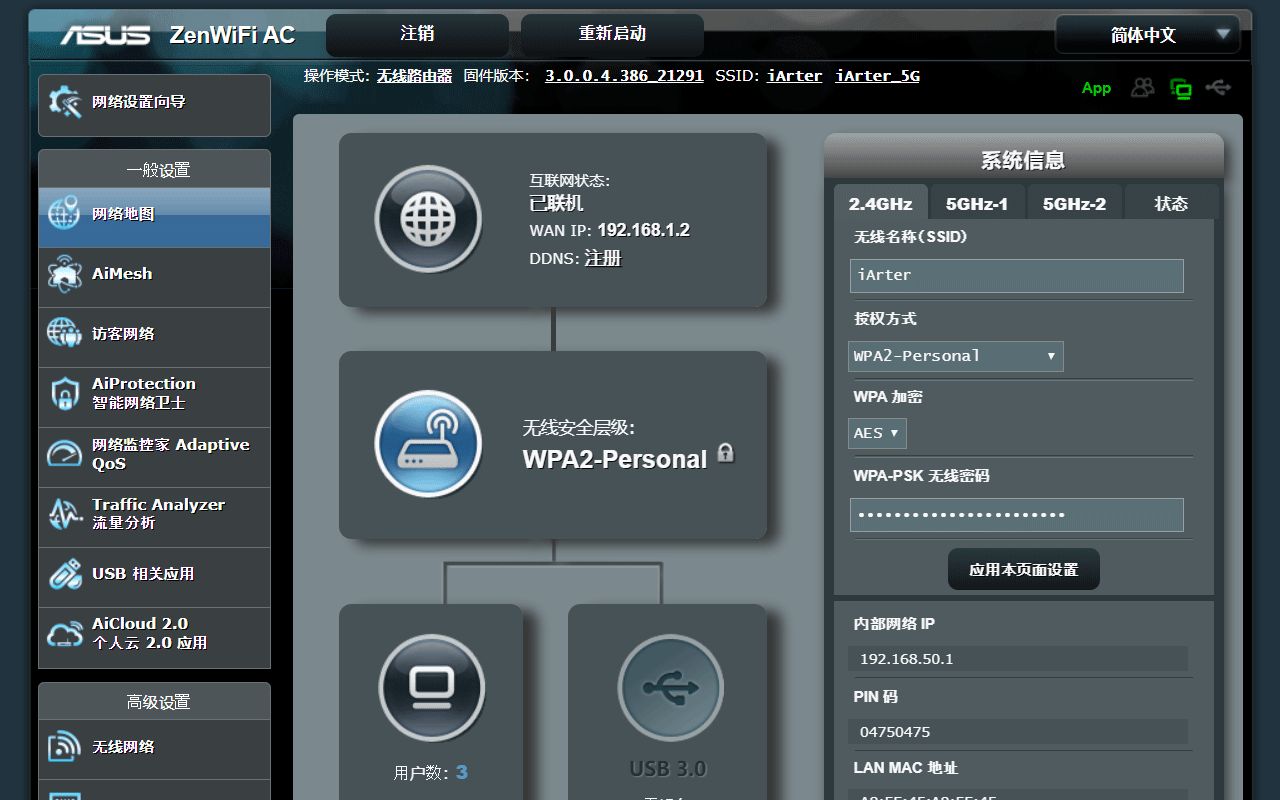Click the 重新启动 reboot button

tap(612, 34)
